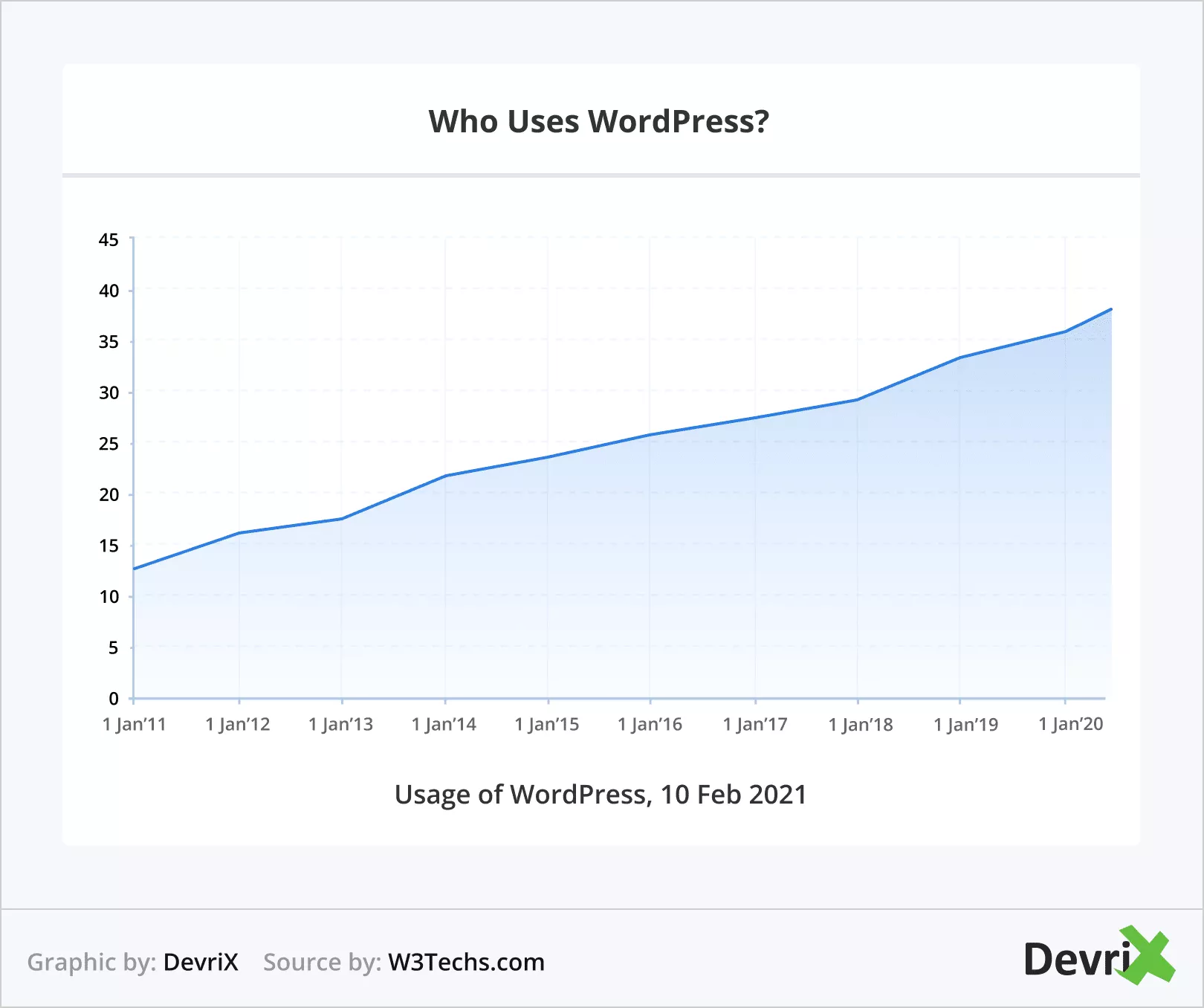The image size is (1204, 1008).
Task: Click the 25 y-axis value
Action: pos(109,444)
